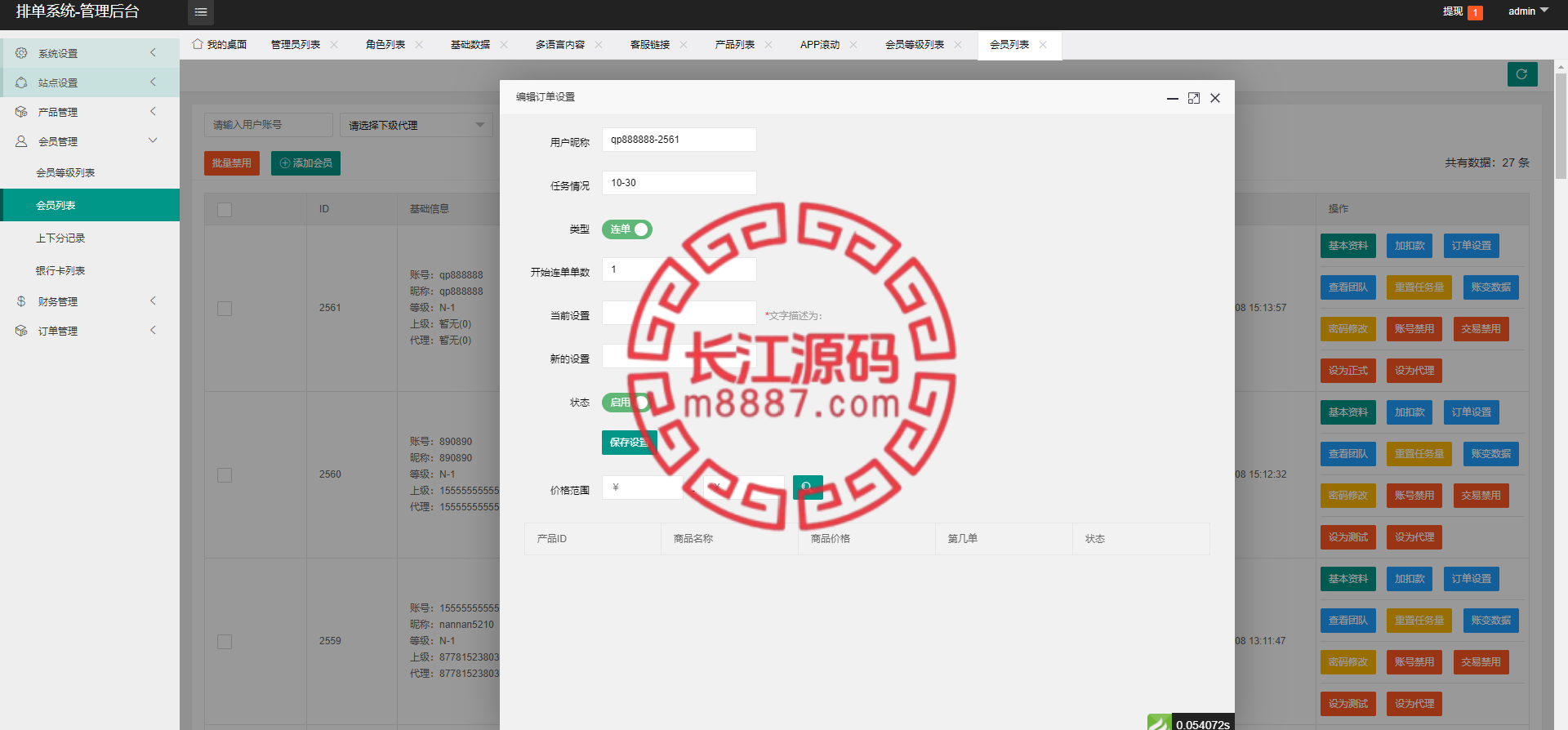The image size is (1568, 730).
Task: Close the 多语言内容 tab
Action: point(599,45)
